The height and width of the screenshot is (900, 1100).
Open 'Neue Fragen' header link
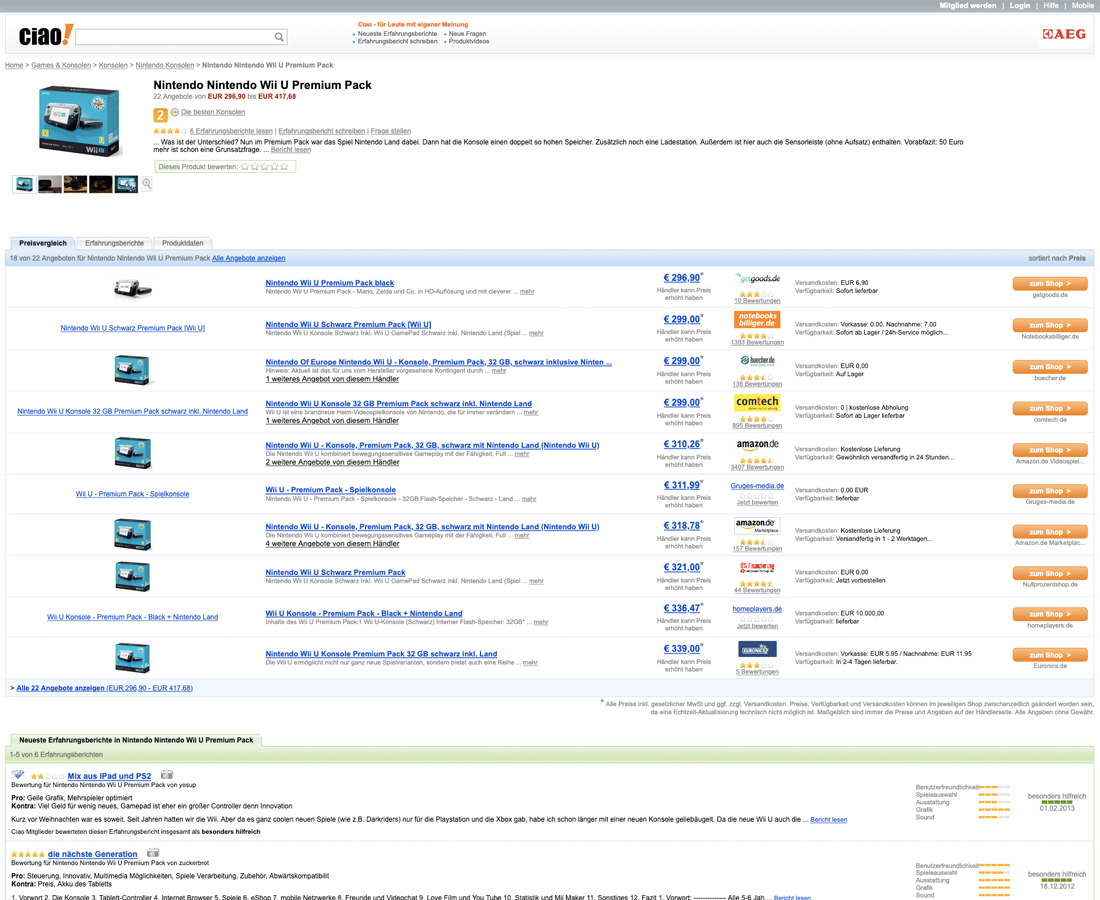(467, 34)
